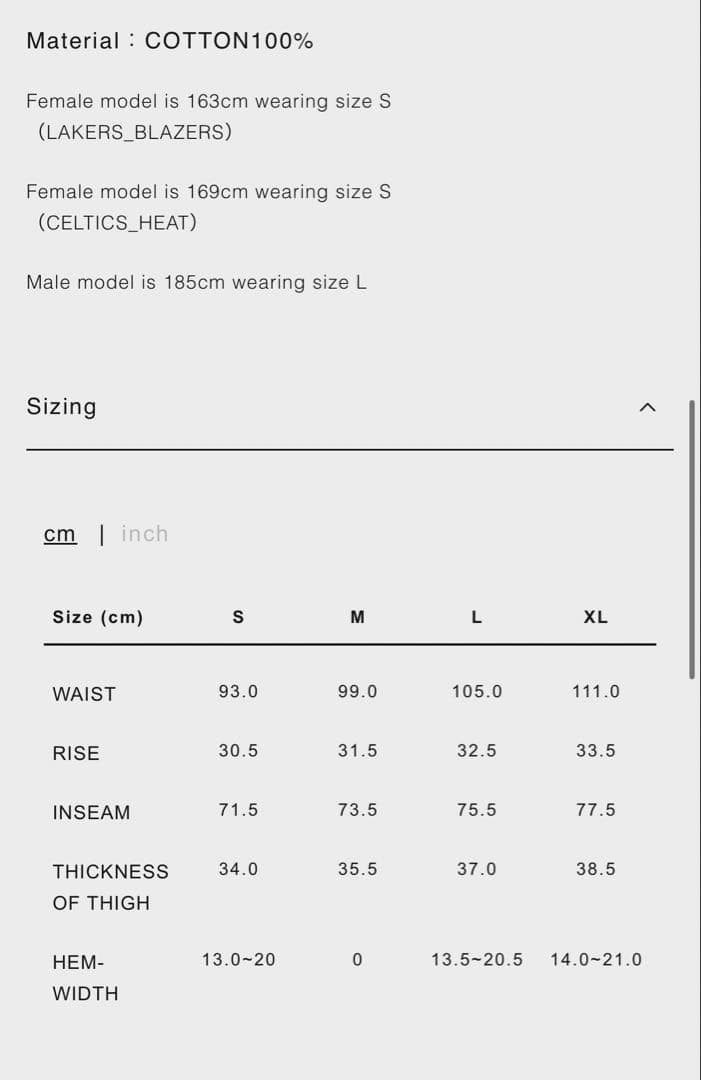This screenshot has width=701, height=1080.
Task: Click the M size column header
Action: pyautogui.click(x=357, y=618)
